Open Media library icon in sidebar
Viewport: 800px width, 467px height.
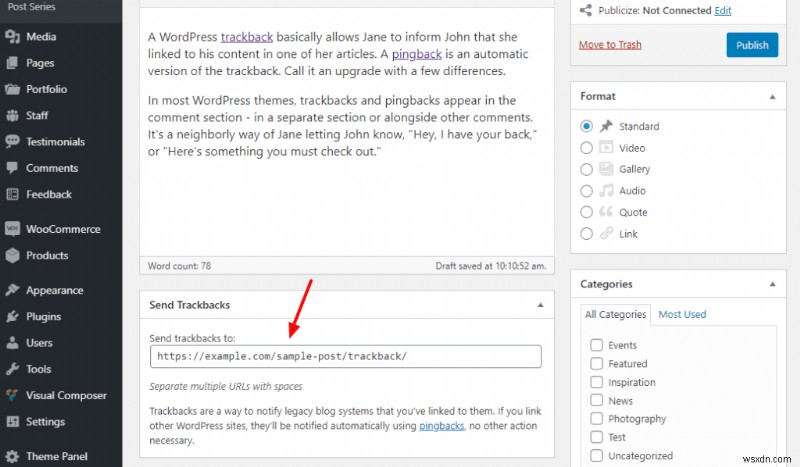pyautogui.click(x=12, y=37)
